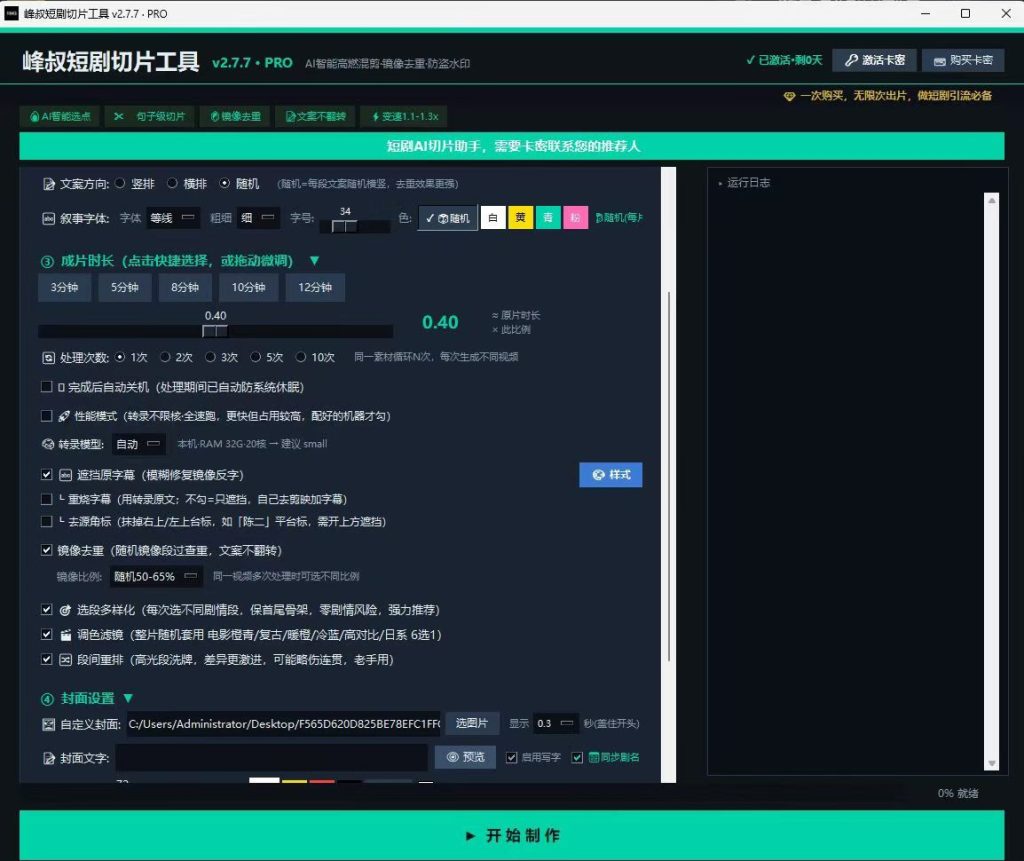Viewport: 1024px width, 861px height.
Task: Open the 粗细 细 dropdown
Action: point(259,218)
